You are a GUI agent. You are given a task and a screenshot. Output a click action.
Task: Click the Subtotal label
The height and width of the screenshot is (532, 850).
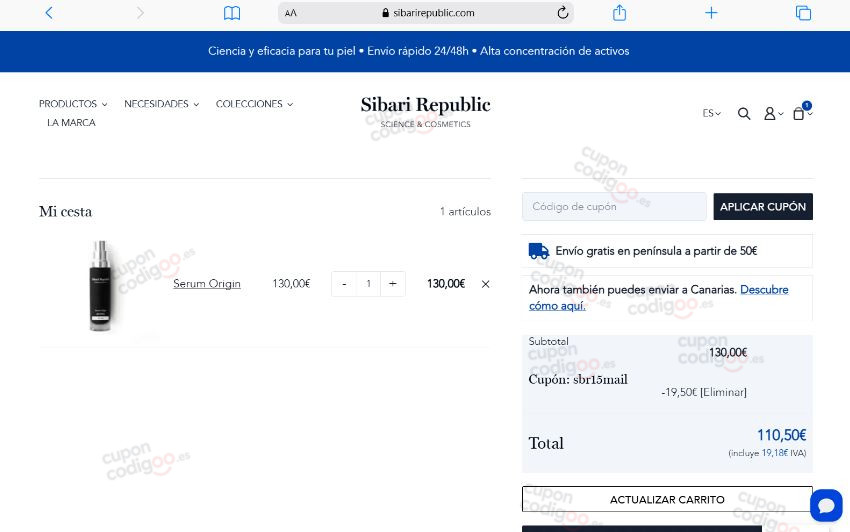coord(549,341)
